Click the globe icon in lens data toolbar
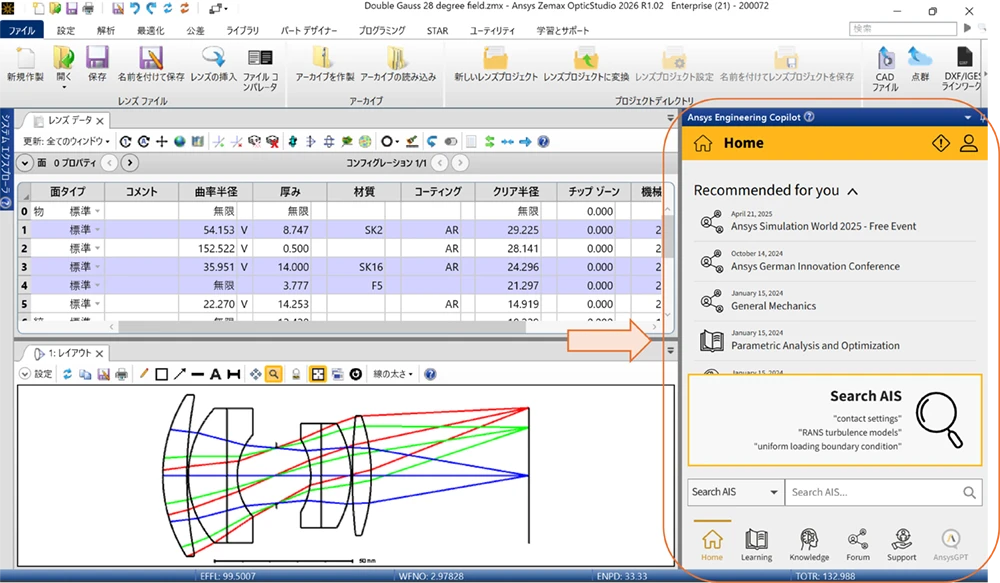The height and width of the screenshot is (583, 1000). (180, 142)
